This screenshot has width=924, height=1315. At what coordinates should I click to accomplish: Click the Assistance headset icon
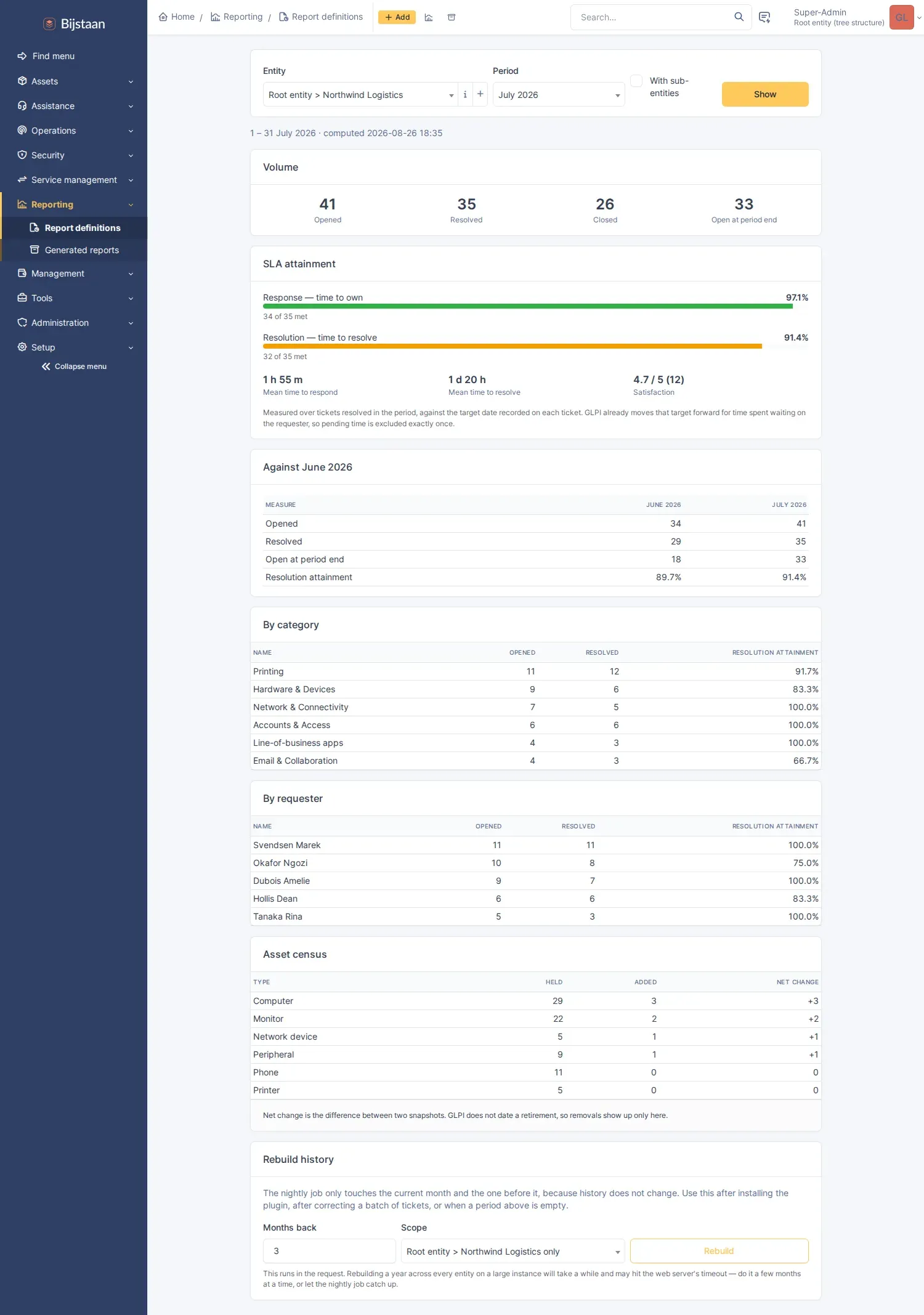coord(22,105)
